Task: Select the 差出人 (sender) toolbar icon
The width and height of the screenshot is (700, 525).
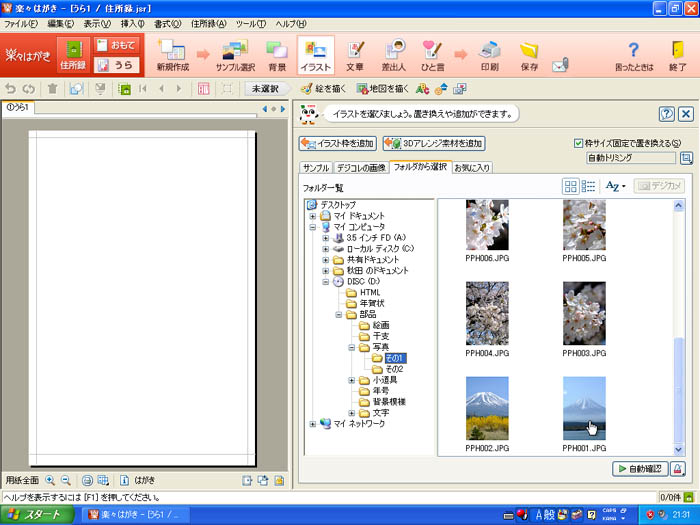Action: click(395, 54)
